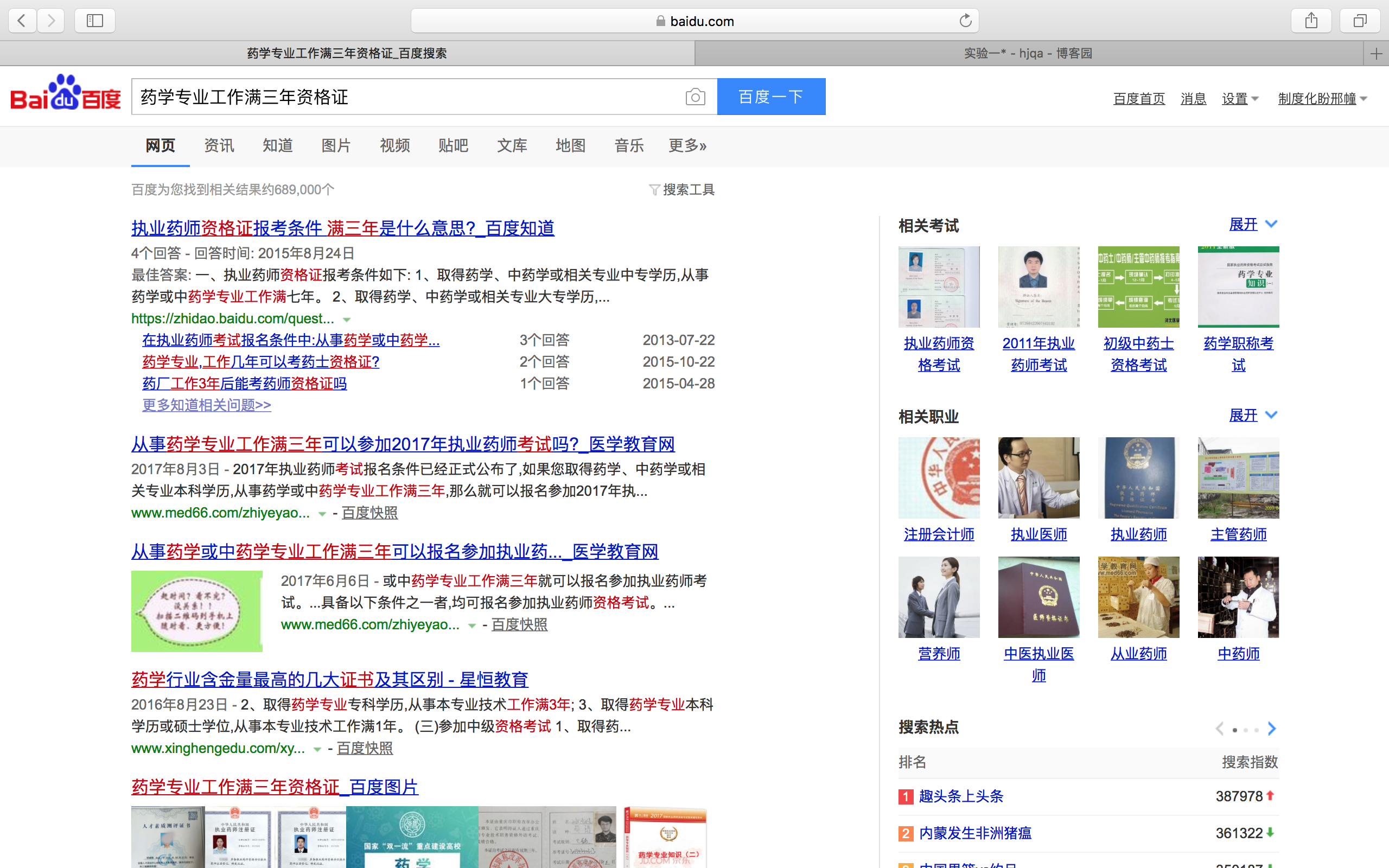Click the 执业药师 thumbnail image
Viewport: 1389px width, 868px height.
coord(1138,477)
